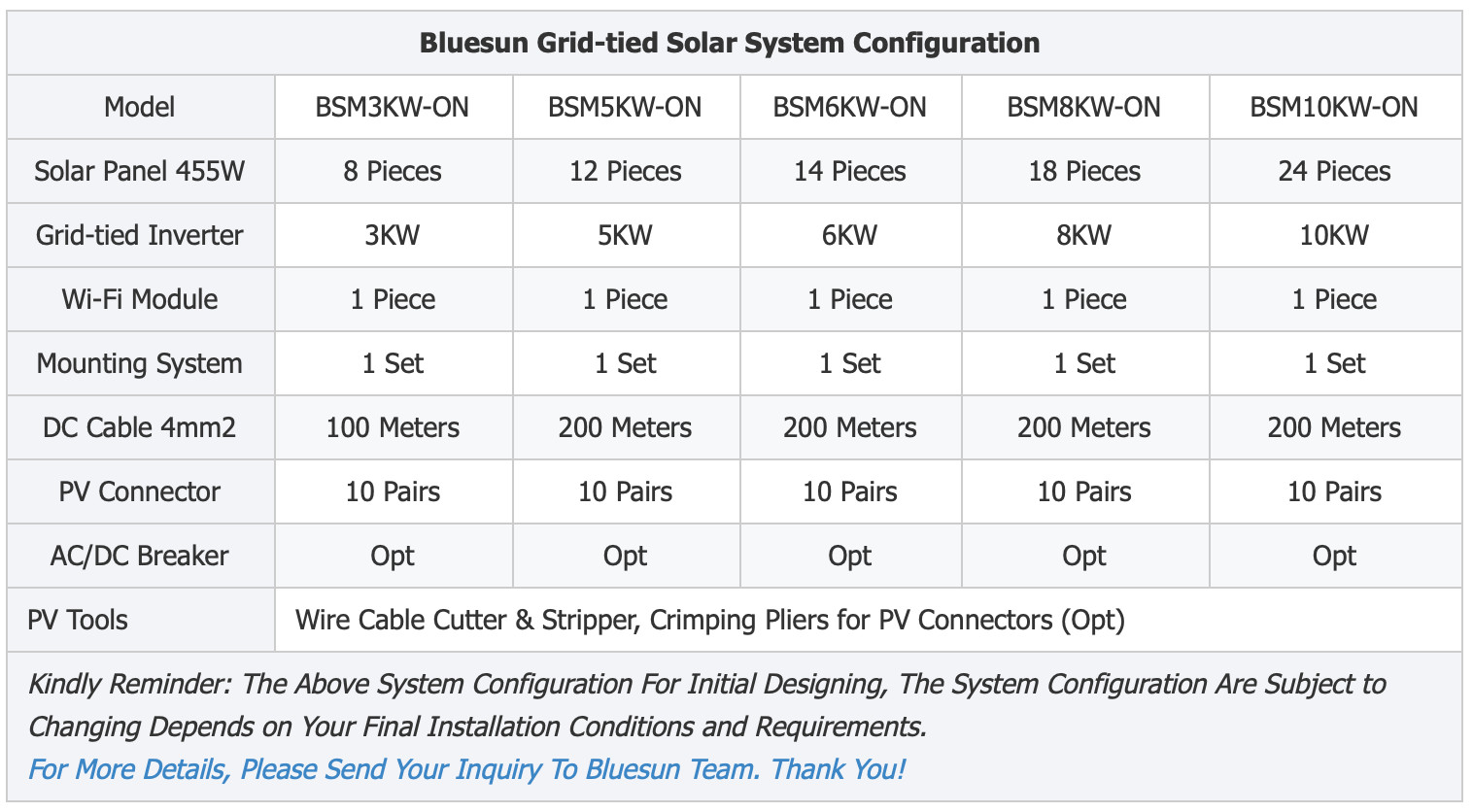Select the BSM6KW-ON model header cell
This screenshot has height=812, width=1473.
(x=850, y=107)
